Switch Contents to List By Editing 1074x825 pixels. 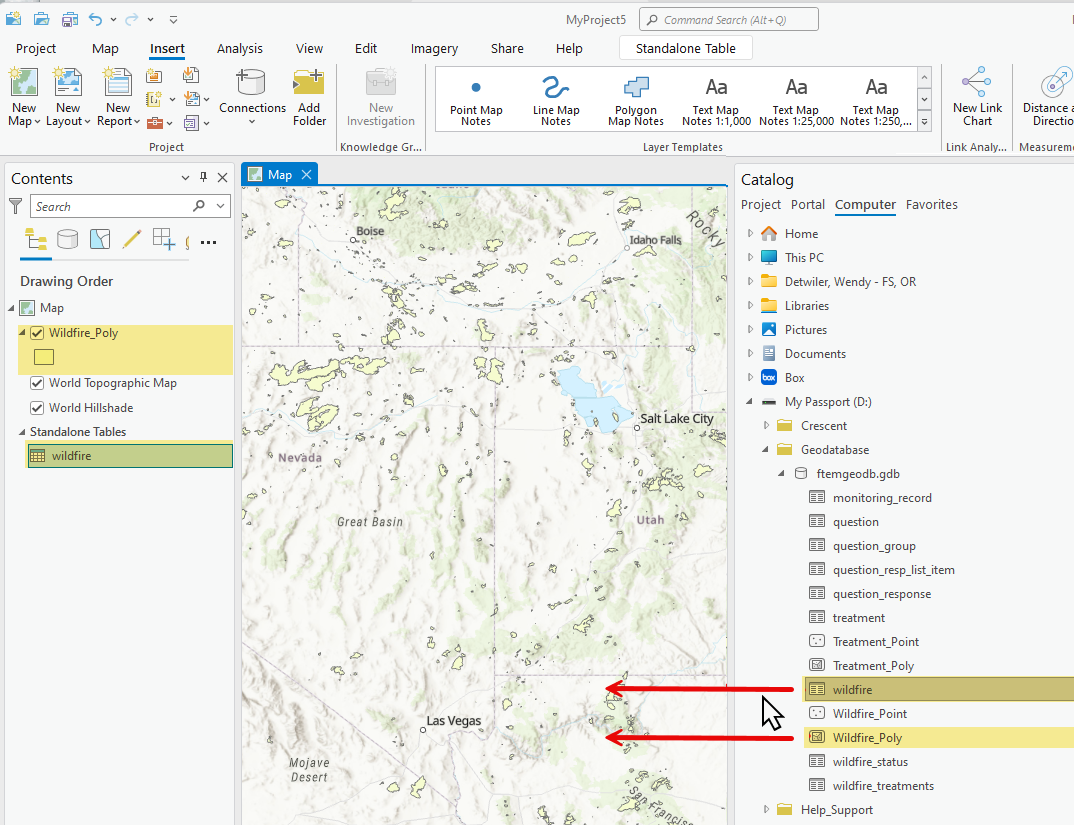pos(132,239)
